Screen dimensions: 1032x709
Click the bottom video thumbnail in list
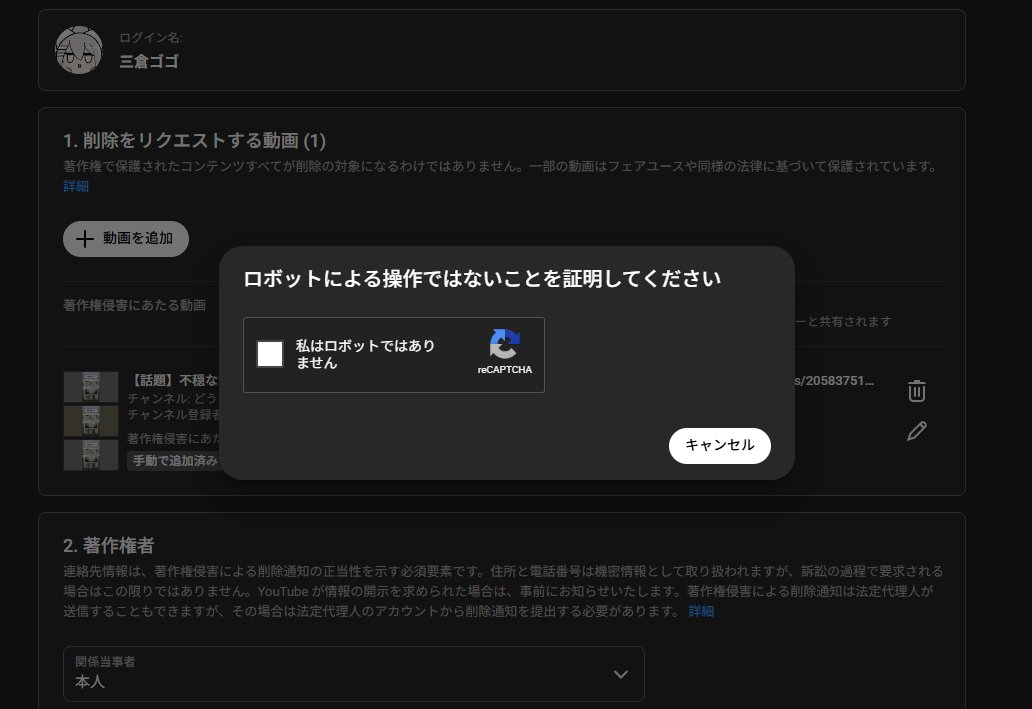click(91, 455)
